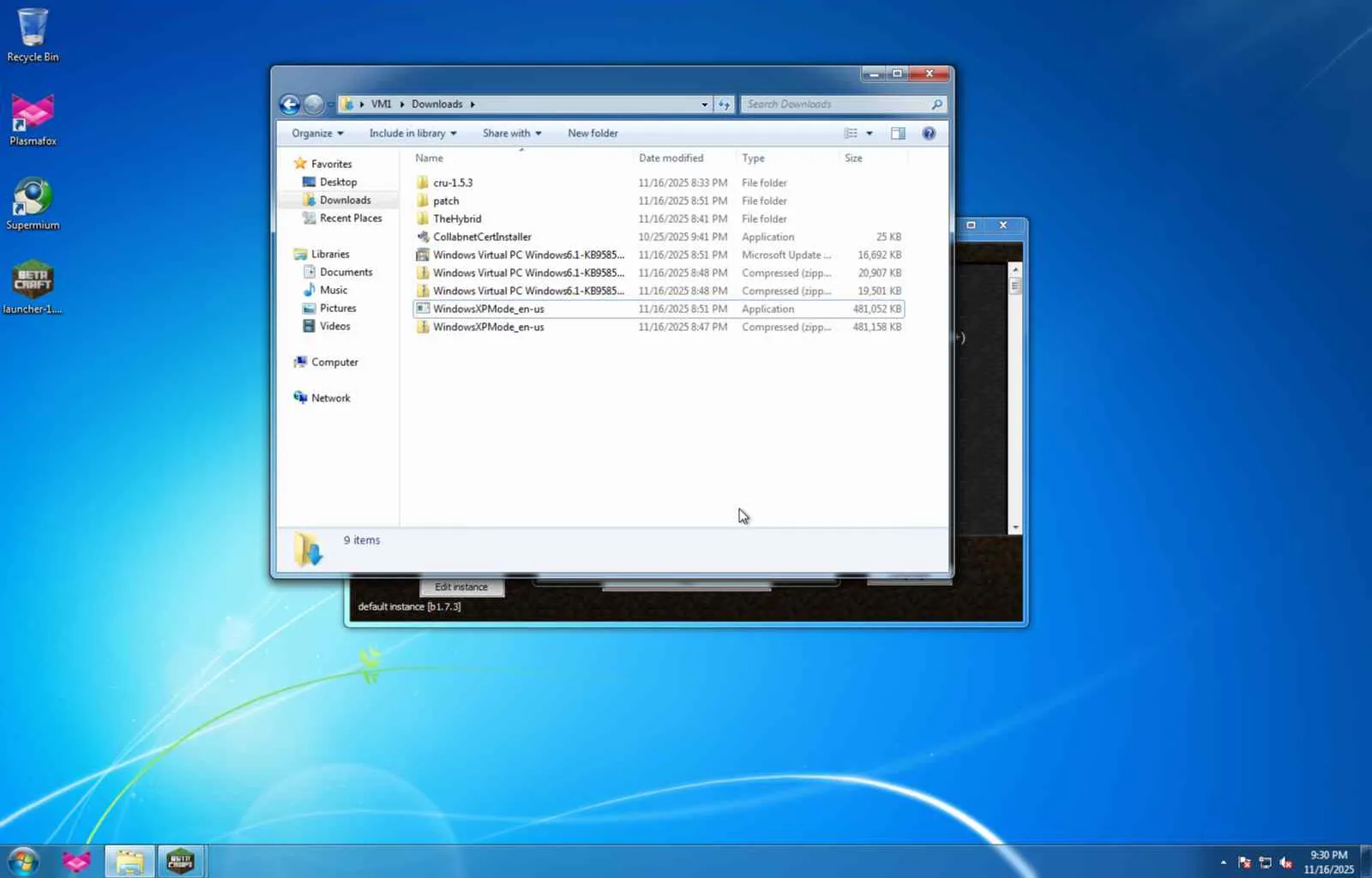Screen dimensions: 1372x878
Task: Select the Windows Virtual PC Microsoft Update file
Action: pos(659,255)
